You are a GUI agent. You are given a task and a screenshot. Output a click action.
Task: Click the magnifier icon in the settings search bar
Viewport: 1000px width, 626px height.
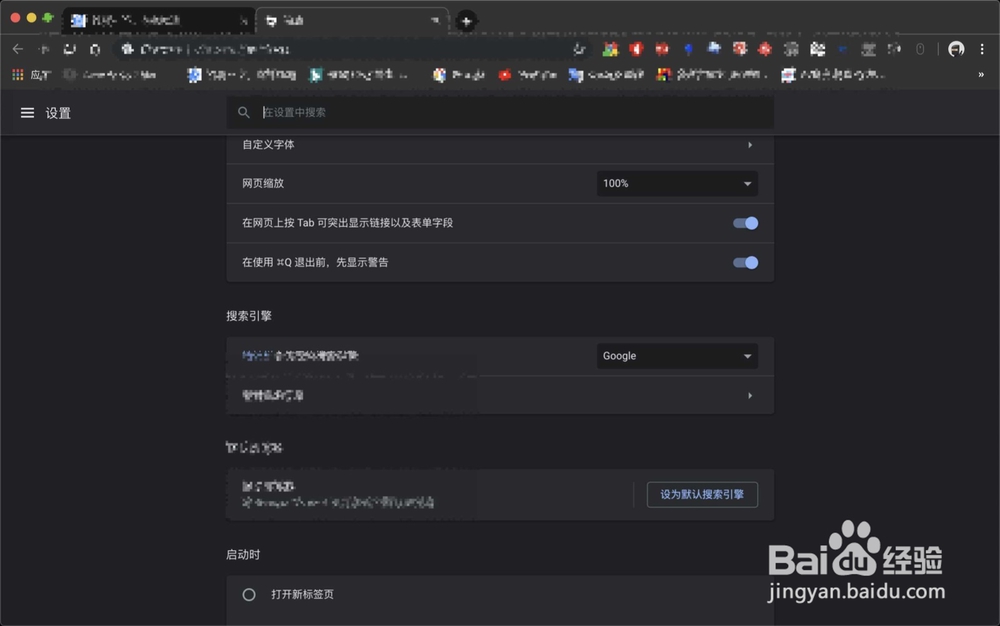[x=243, y=112]
